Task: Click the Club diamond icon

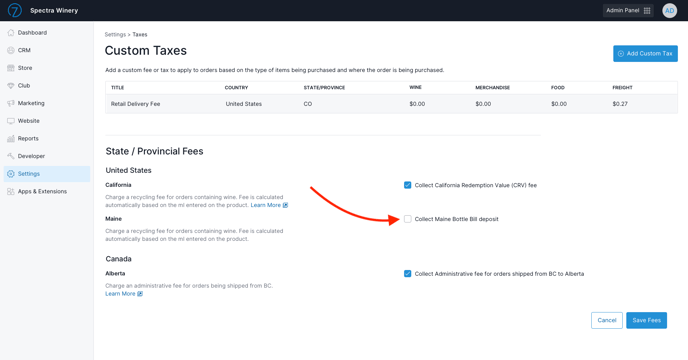Action: coord(11,86)
